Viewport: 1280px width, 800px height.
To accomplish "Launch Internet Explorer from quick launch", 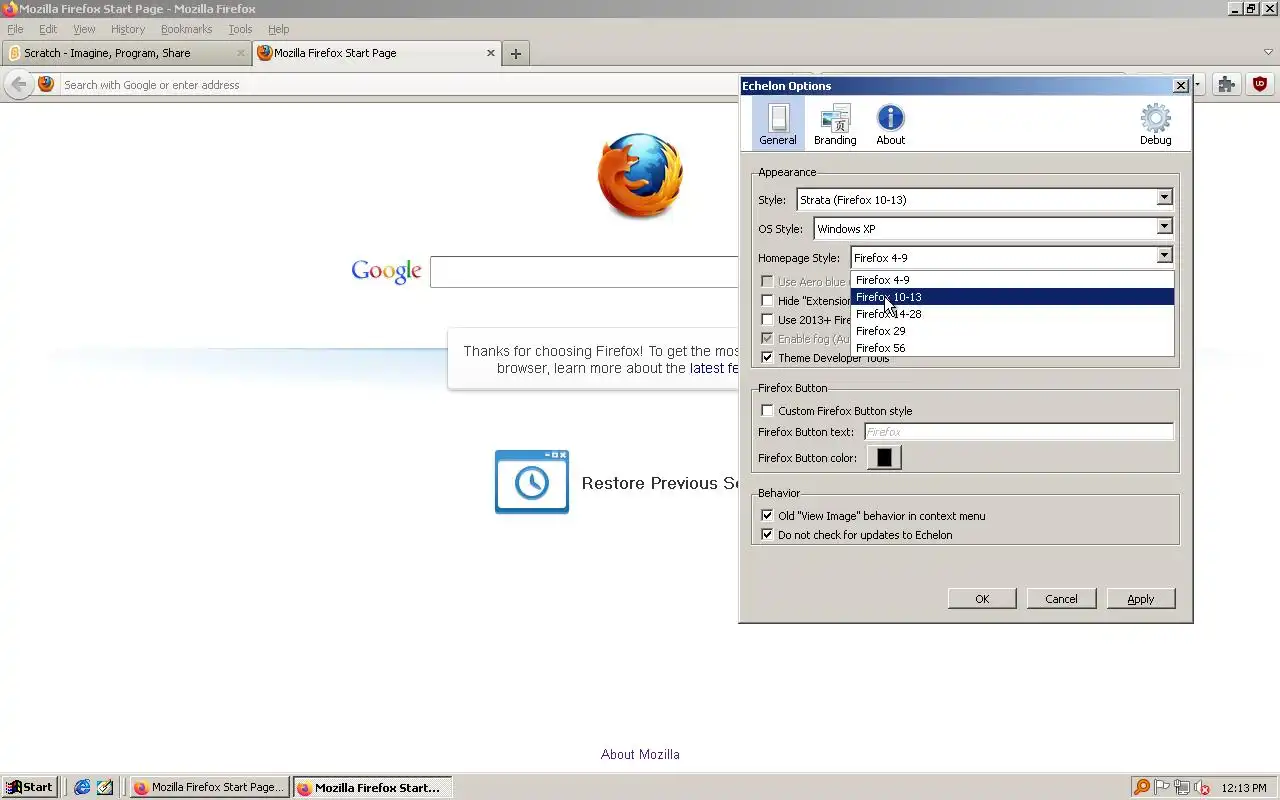I will tap(82, 787).
